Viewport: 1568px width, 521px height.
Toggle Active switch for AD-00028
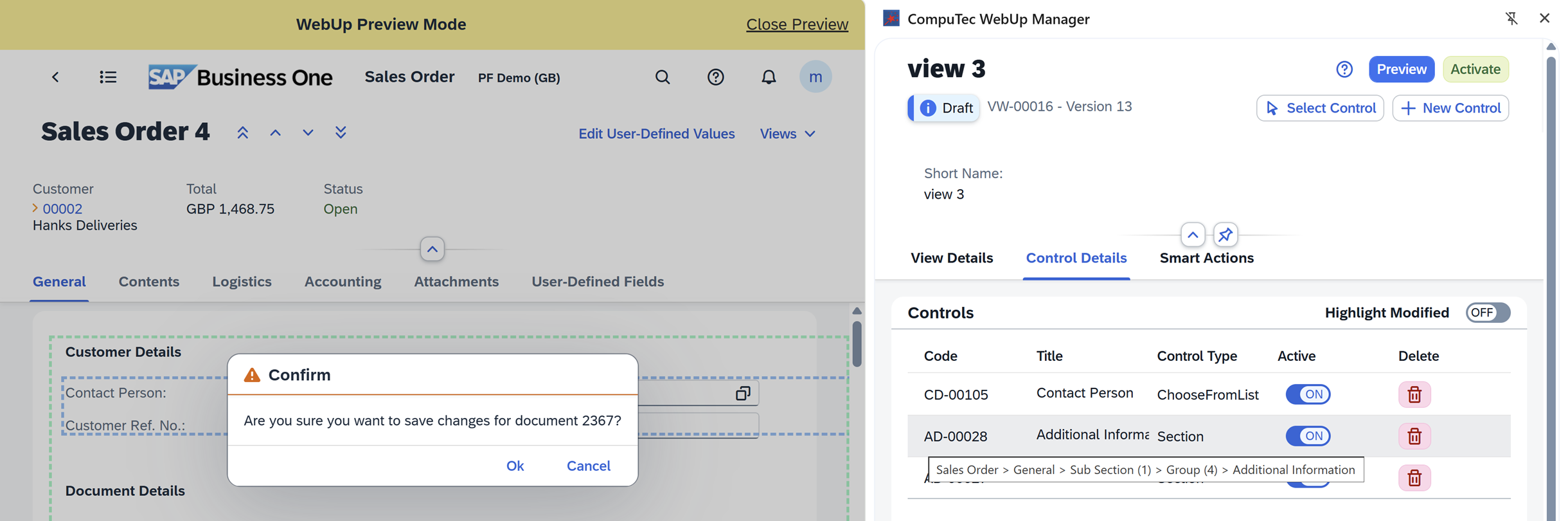[x=1308, y=436]
